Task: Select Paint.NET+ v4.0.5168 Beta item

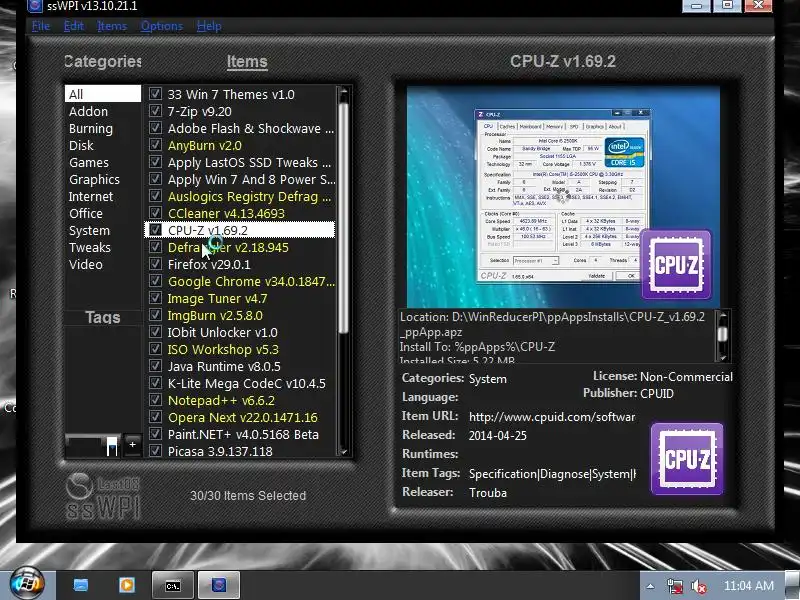Action: [243, 435]
